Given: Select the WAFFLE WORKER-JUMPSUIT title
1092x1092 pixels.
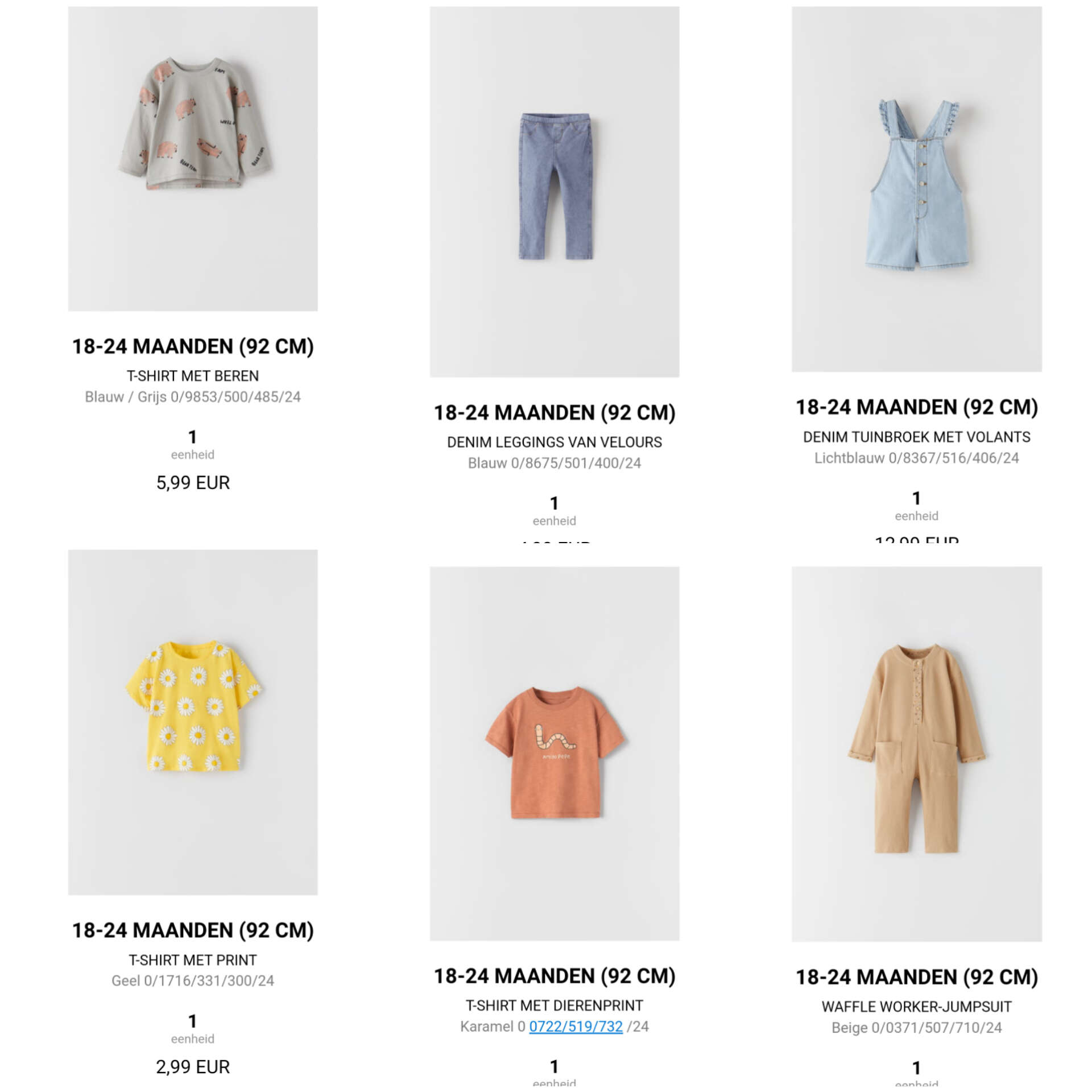Looking at the screenshot, I should (916, 1007).
